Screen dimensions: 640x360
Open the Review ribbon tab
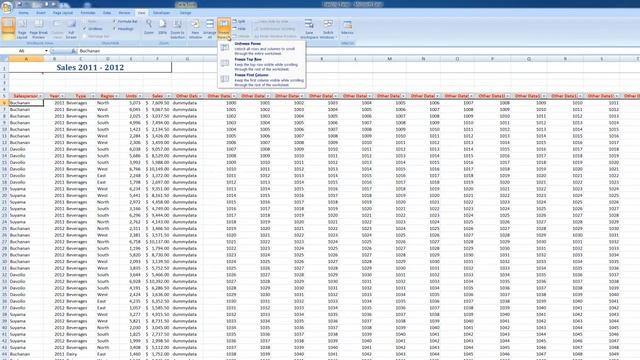[124, 13]
